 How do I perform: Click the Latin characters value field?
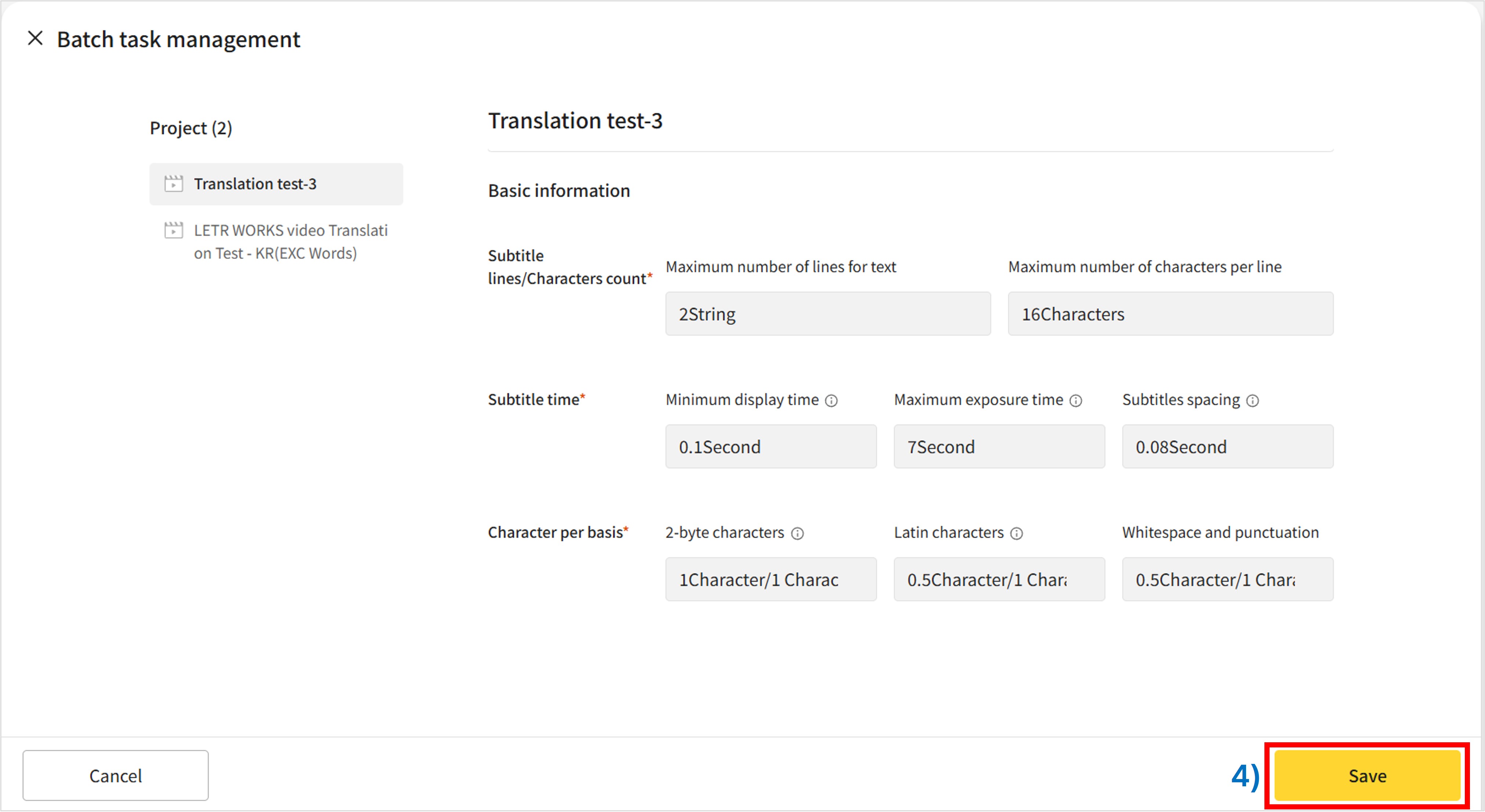tap(999, 579)
